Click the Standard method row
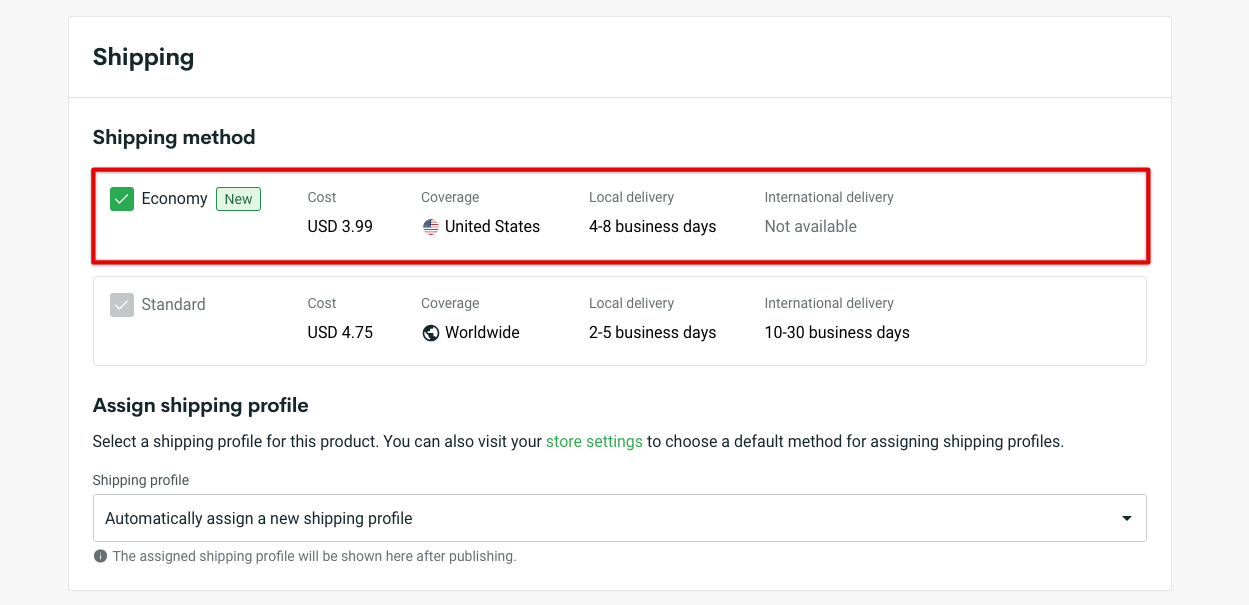The width and height of the screenshot is (1249, 605). (x=620, y=320)
